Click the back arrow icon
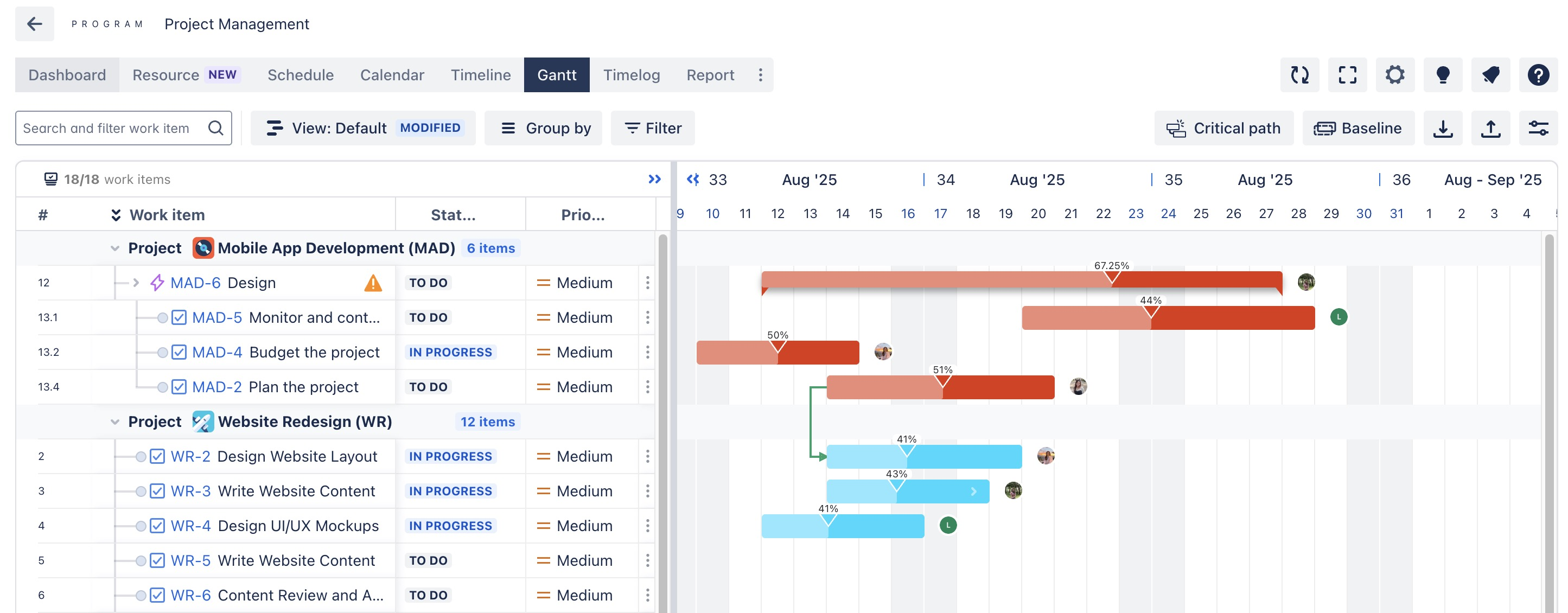This screenshot has width=1568, height=613. coord(35,24)
